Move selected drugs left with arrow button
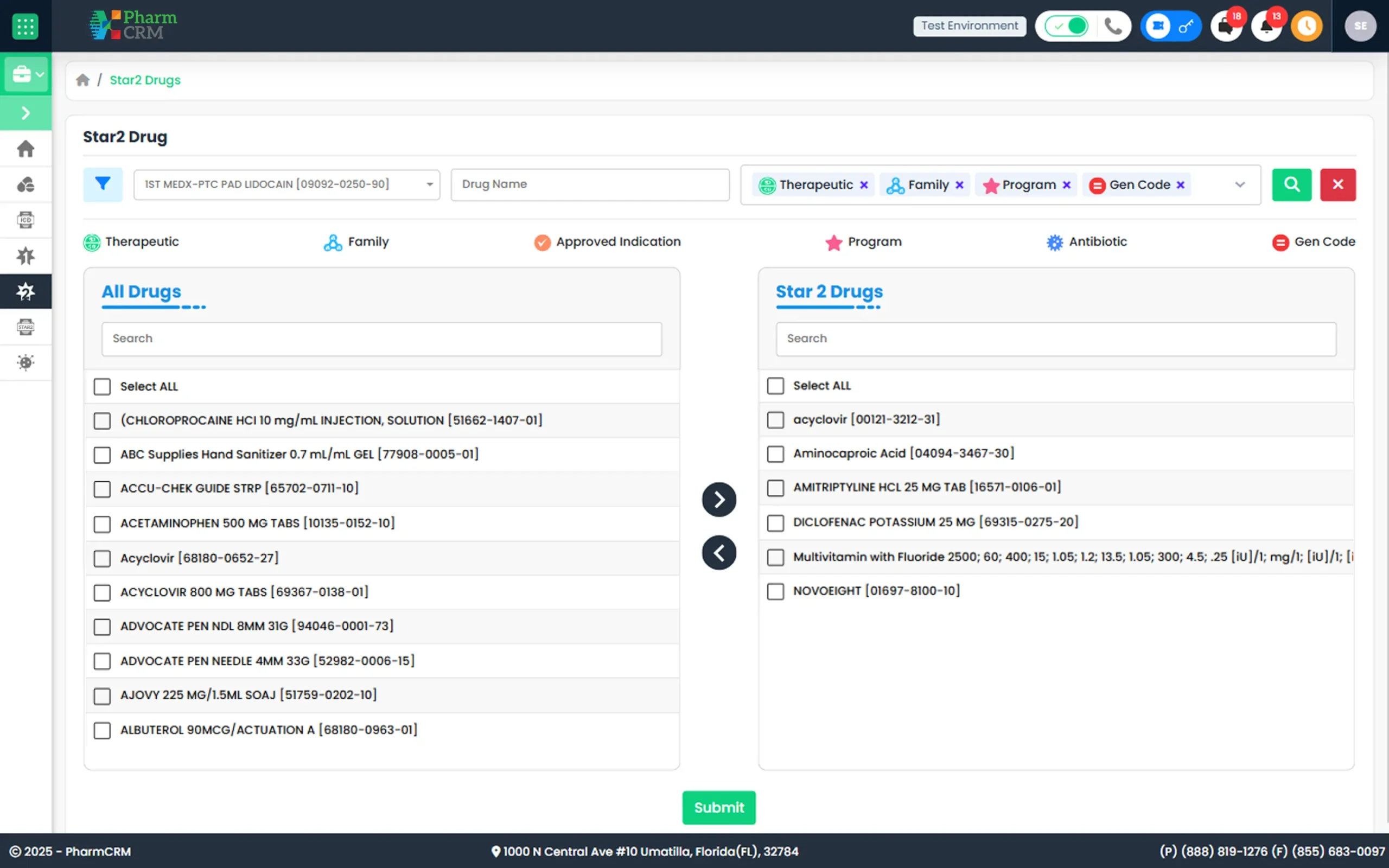 pyautogui.click(x=718, y=553)
